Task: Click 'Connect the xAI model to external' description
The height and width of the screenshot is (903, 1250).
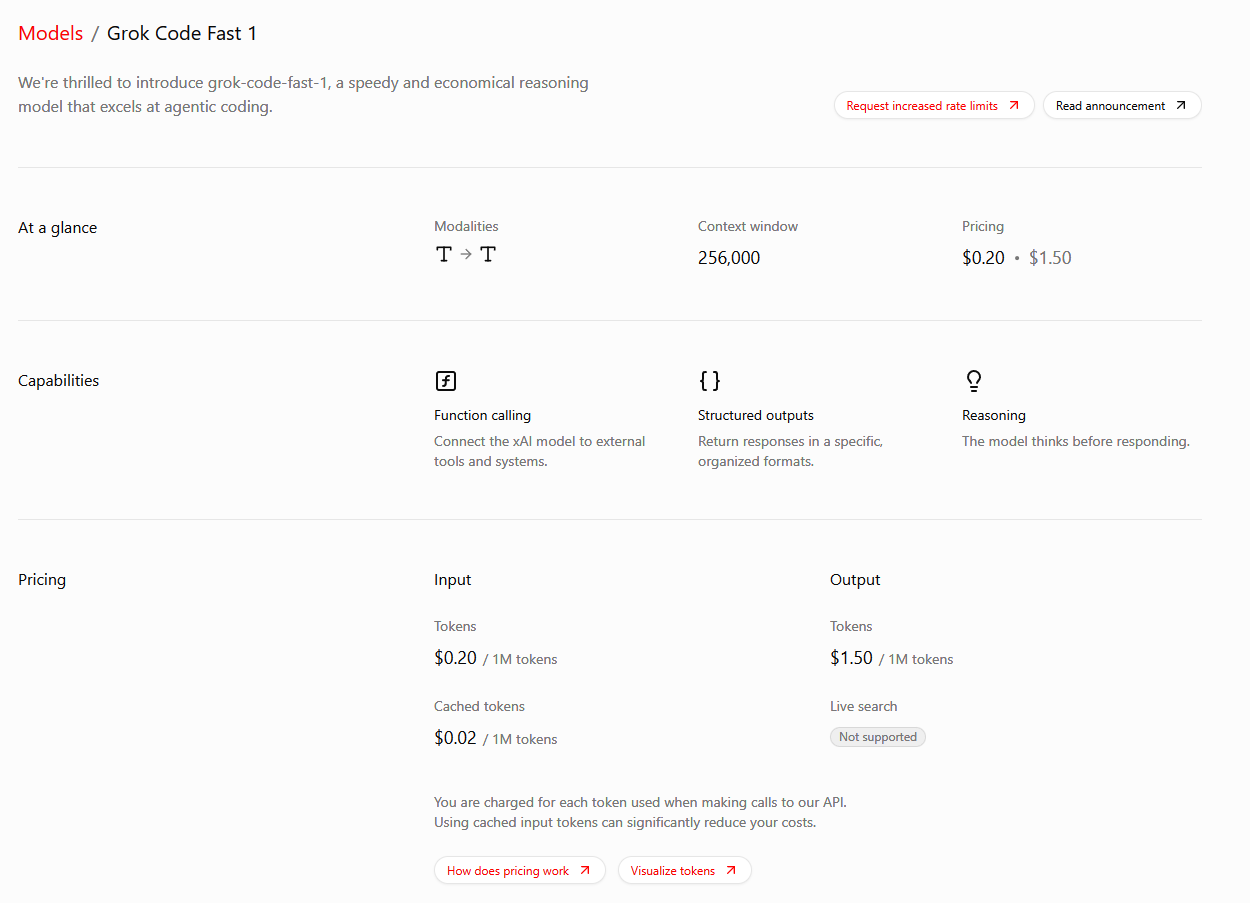Action: pos(540,451)
